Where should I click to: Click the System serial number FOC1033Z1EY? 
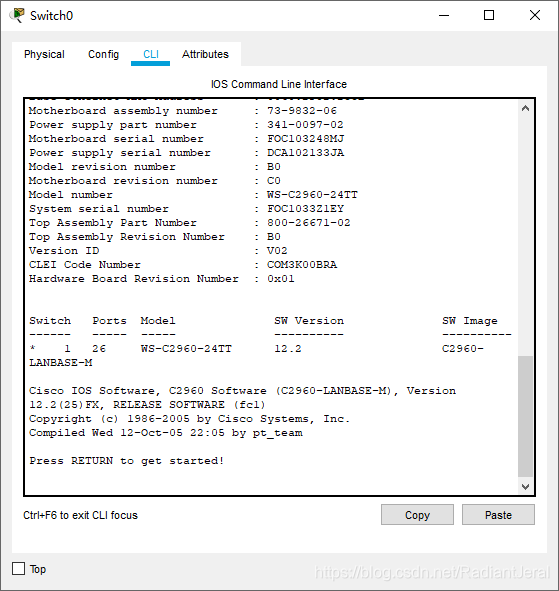[305, 209]
